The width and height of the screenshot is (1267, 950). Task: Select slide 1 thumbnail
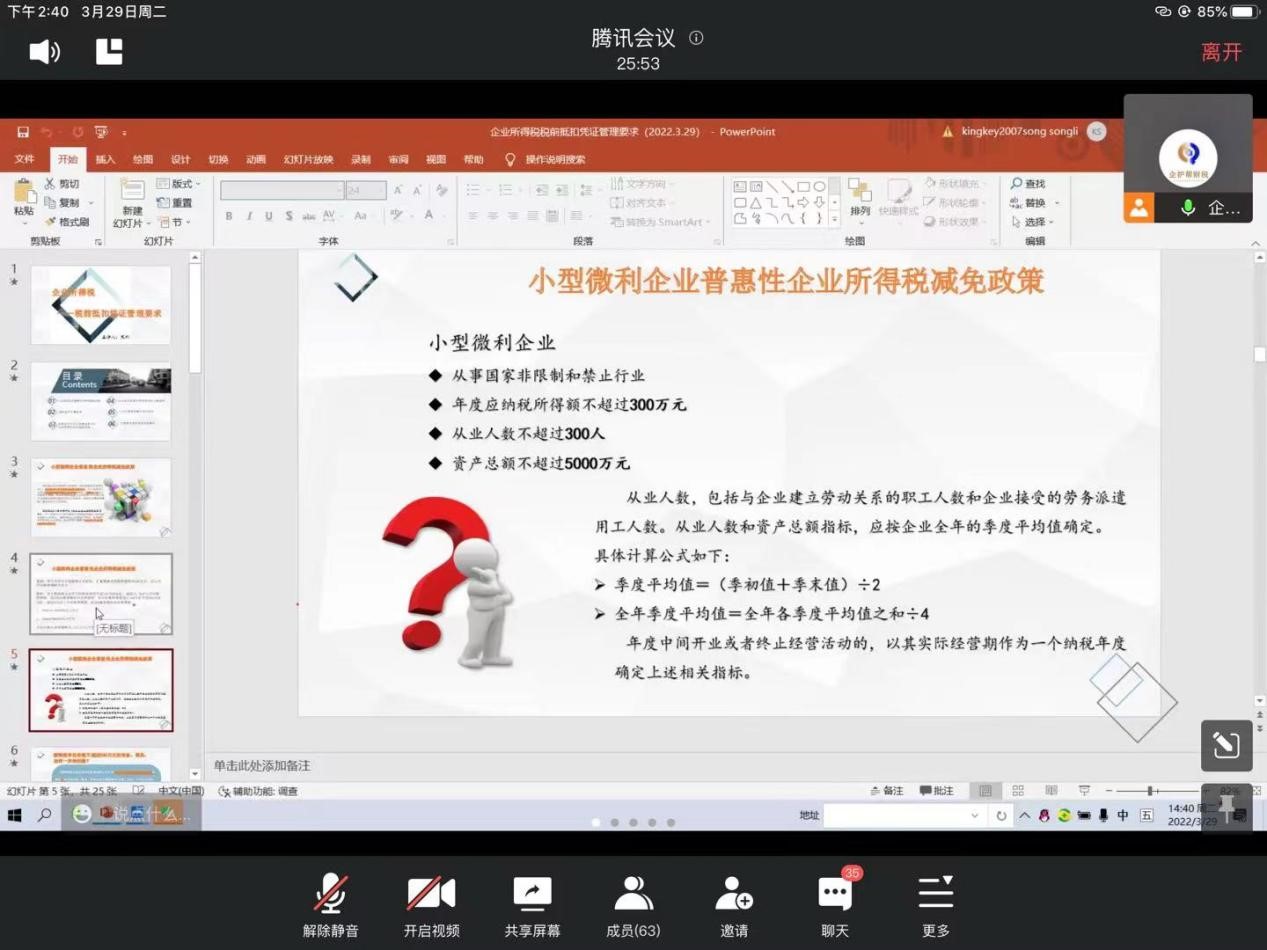[101, 305]
